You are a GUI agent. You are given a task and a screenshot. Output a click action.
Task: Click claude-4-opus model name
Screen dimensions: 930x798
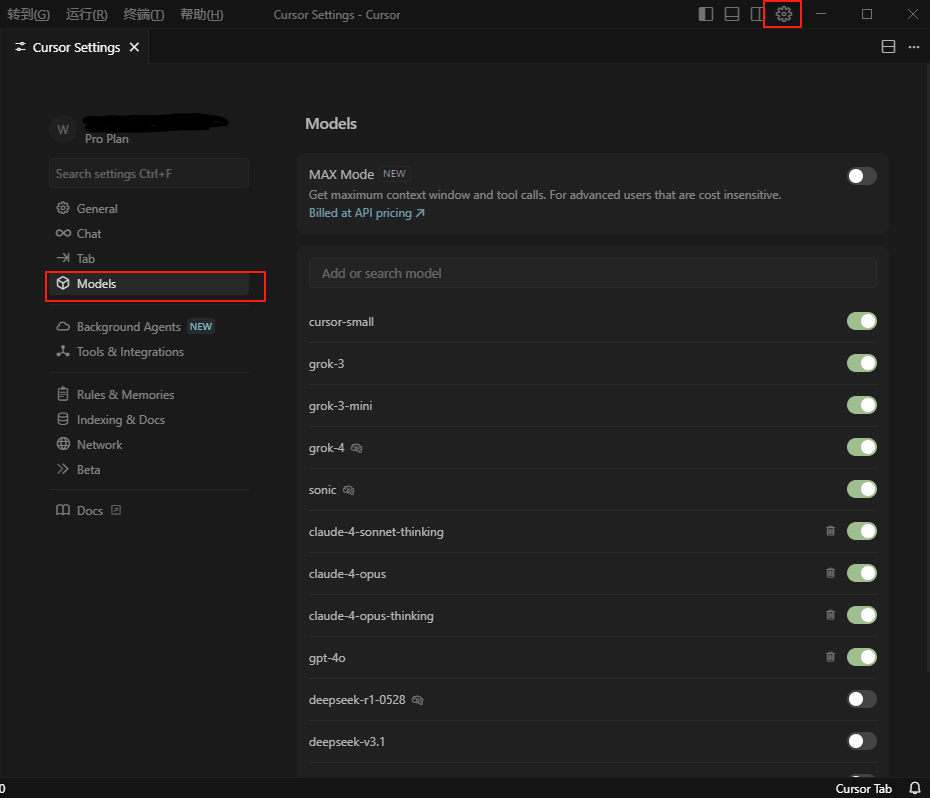(347, 574)
